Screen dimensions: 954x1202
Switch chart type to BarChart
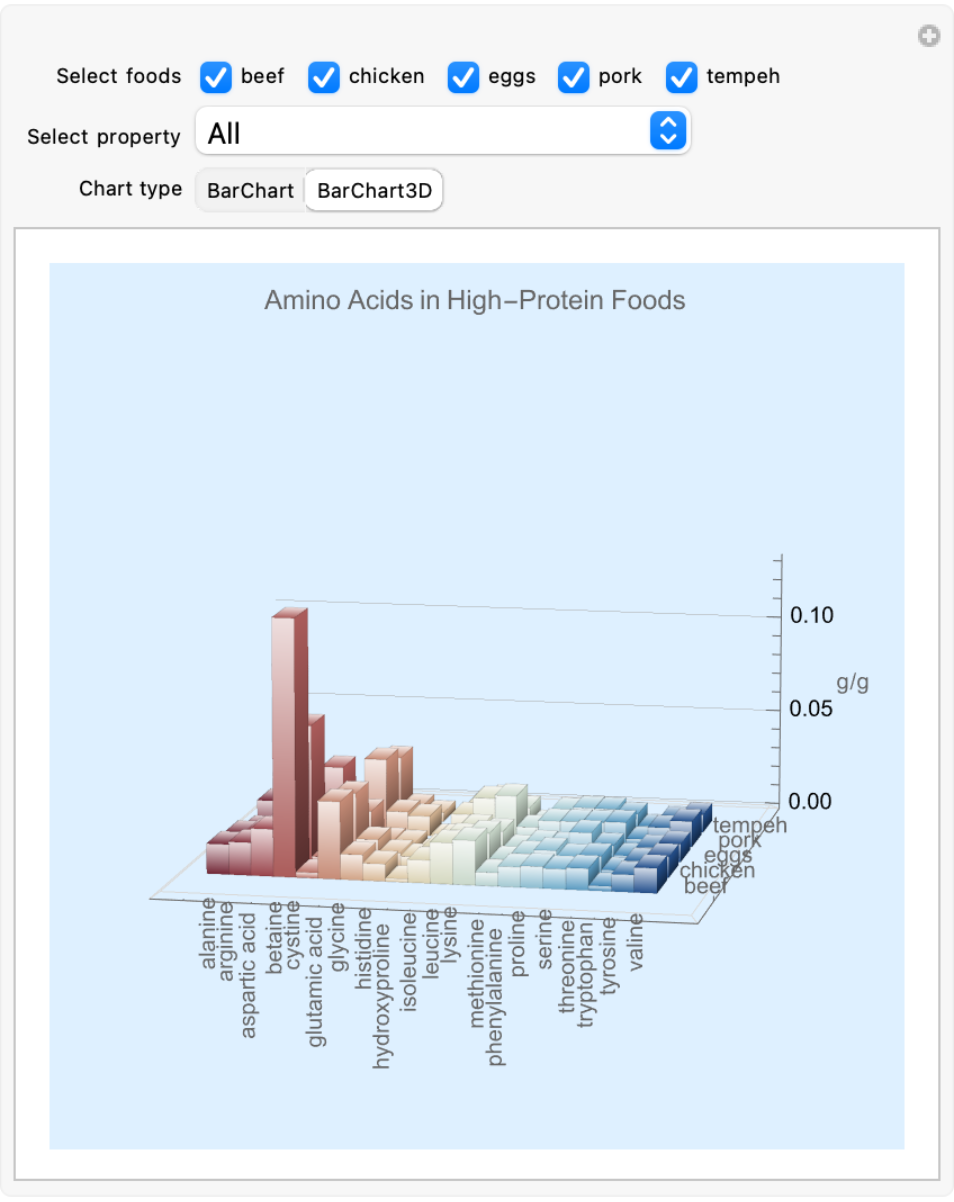250,190
